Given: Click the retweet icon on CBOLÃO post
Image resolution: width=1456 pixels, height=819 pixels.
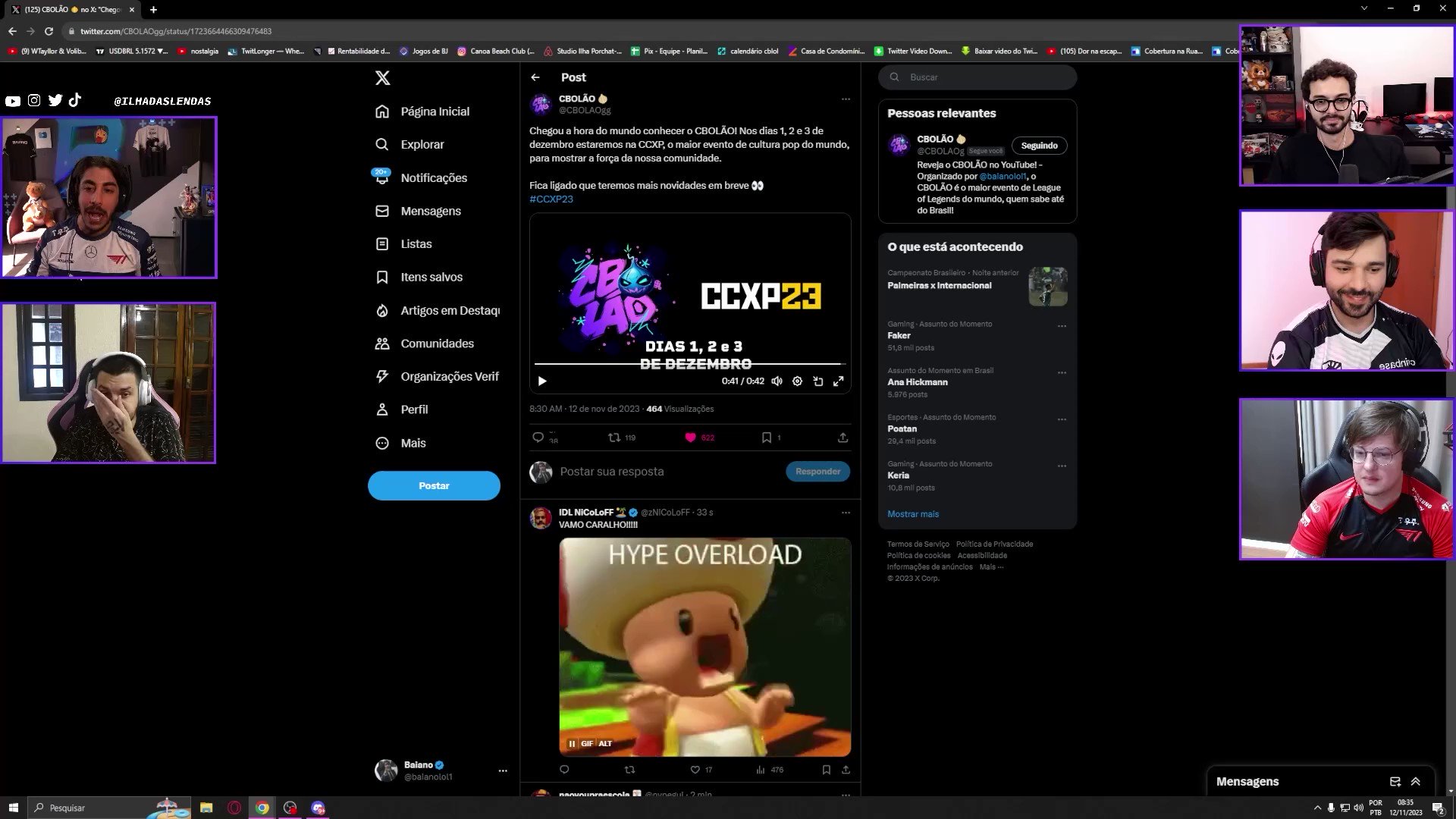Looking at the screenshot, I should point(612,437).
